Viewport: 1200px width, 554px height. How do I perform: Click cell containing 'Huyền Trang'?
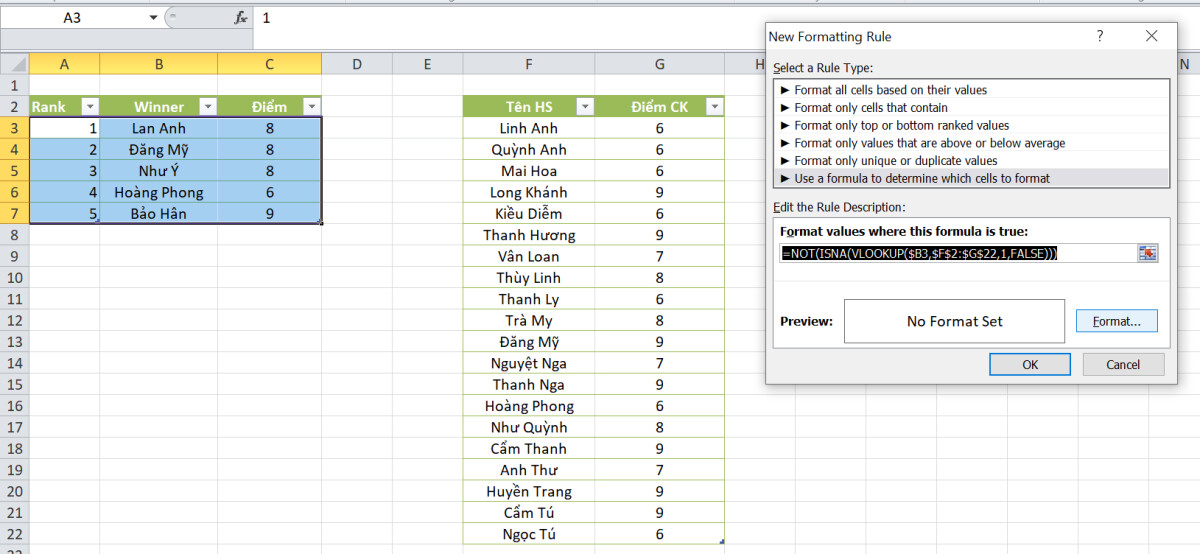(528, 491)
